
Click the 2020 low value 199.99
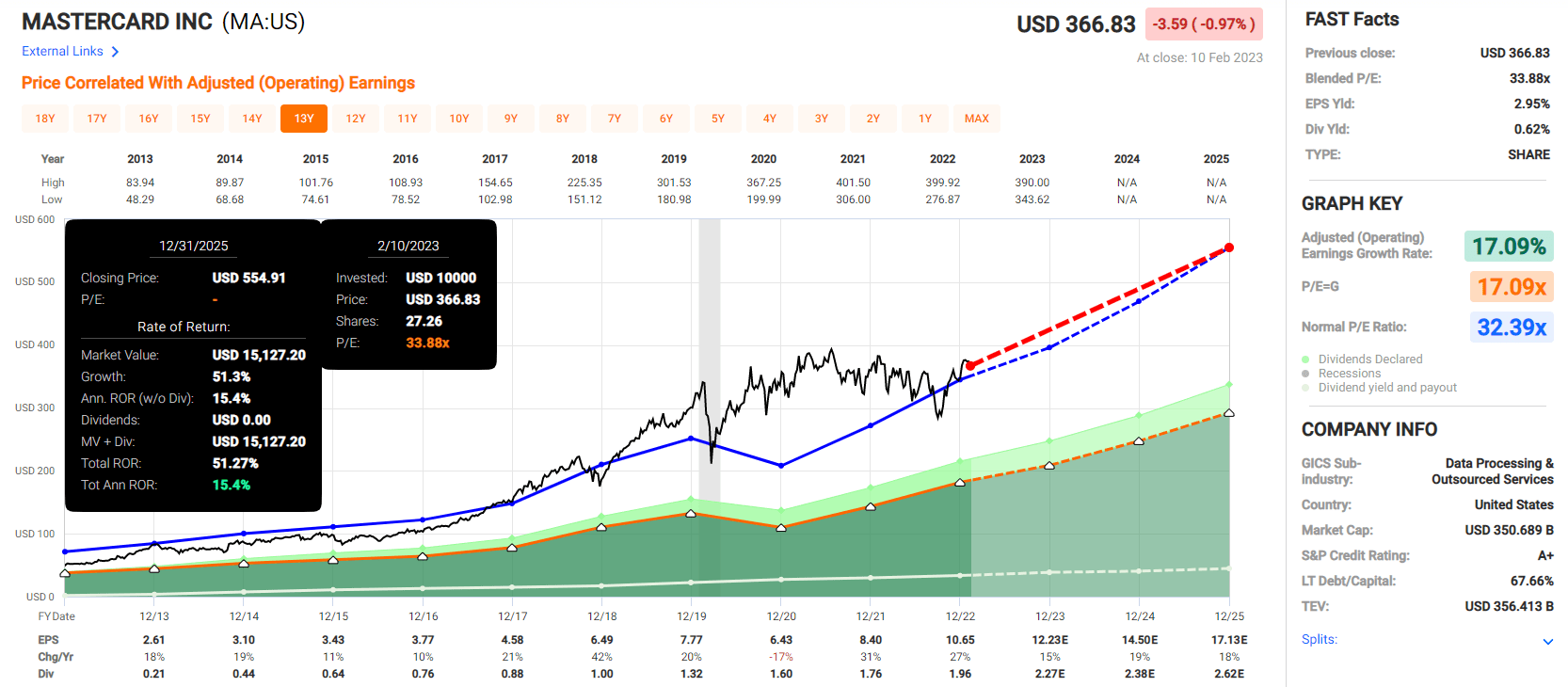763,200
